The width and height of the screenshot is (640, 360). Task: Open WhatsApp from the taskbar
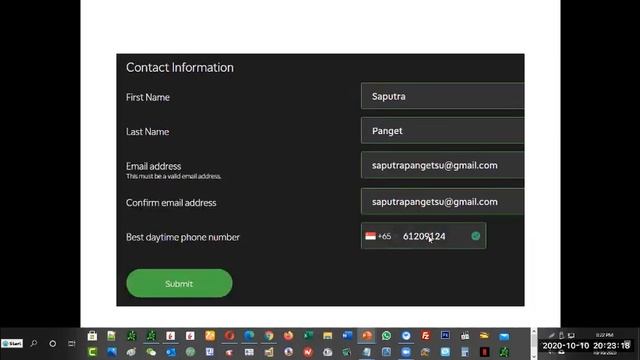click(386, 336)
